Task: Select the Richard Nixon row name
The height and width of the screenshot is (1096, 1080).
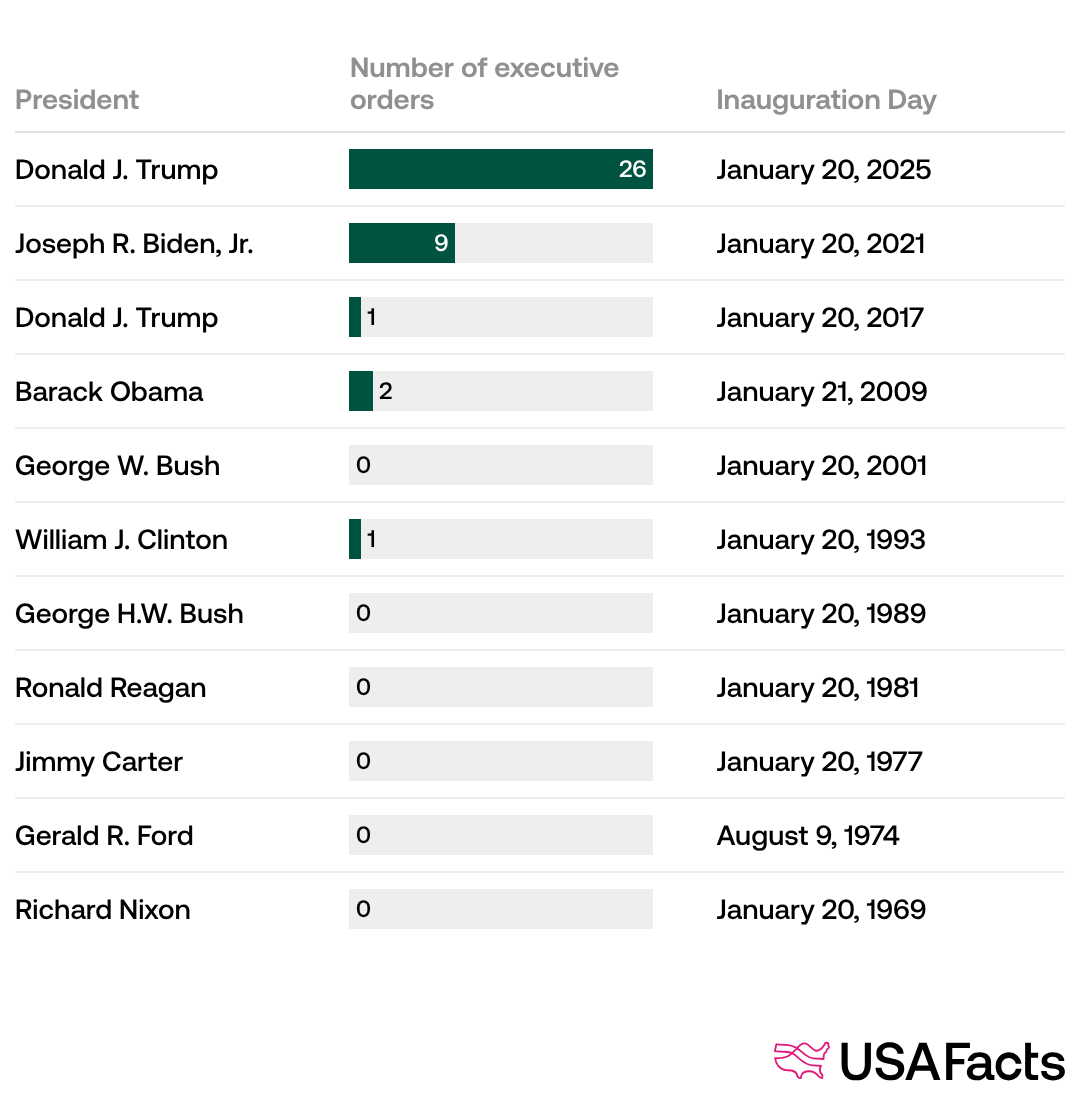Action: click(102, 910)
